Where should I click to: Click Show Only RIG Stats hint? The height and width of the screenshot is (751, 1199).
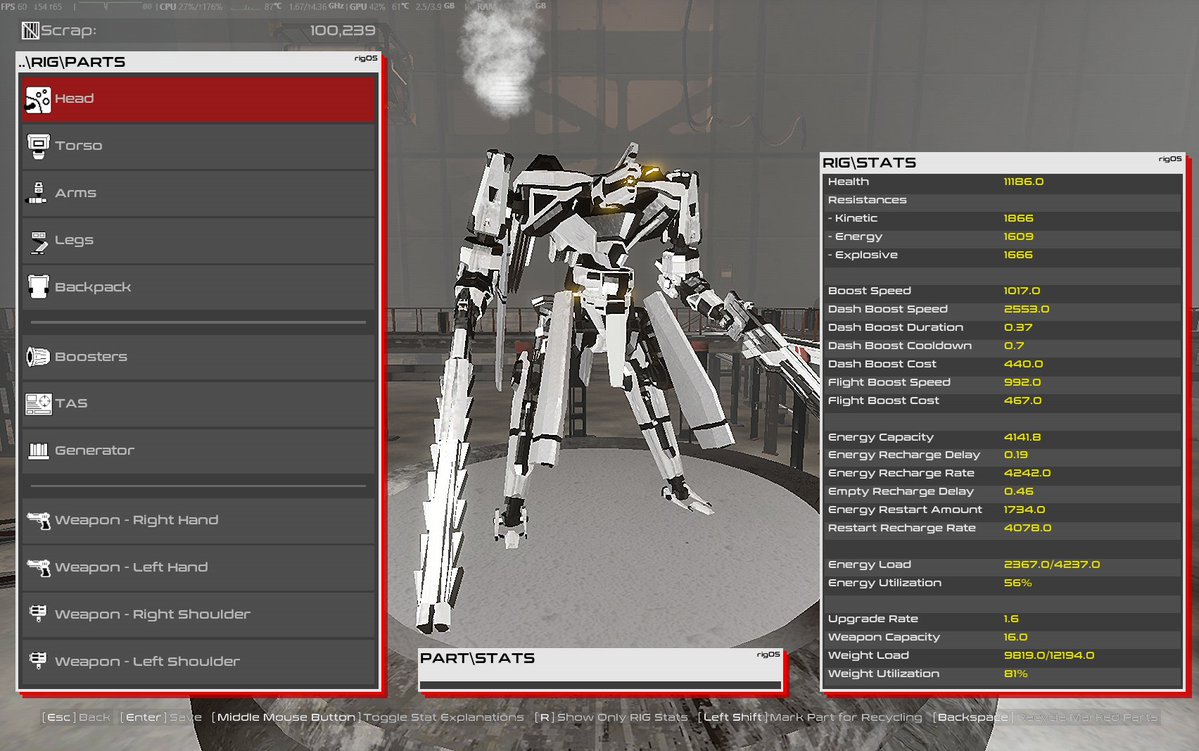click(x=611, y=717)
